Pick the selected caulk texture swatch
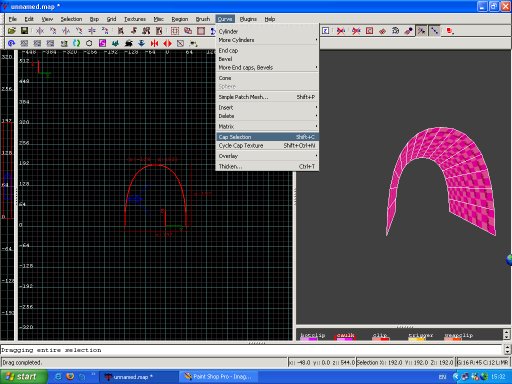This screenshot has height=384, width=512. coord(345,337)
